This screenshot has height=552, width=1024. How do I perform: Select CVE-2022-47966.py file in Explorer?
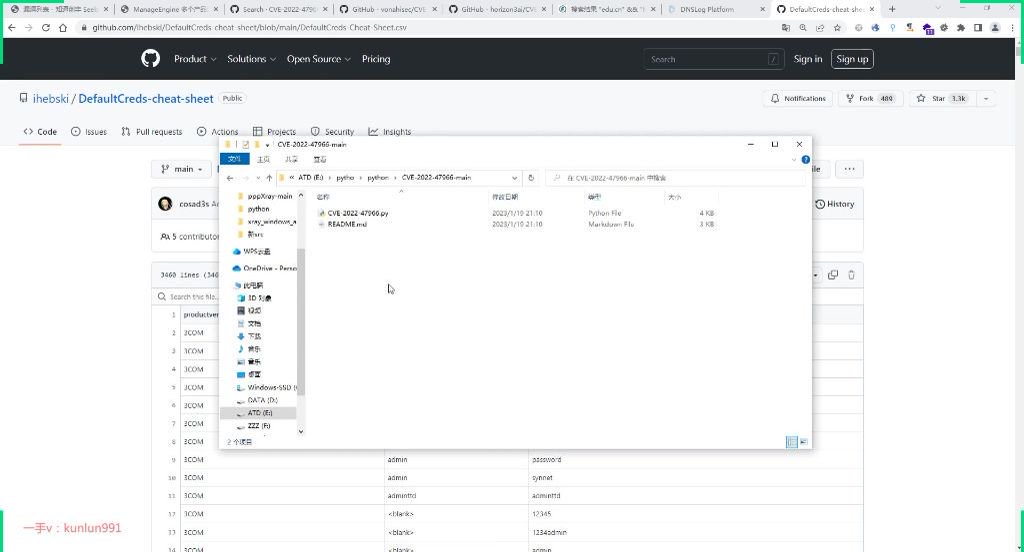[x=358, y=213]
